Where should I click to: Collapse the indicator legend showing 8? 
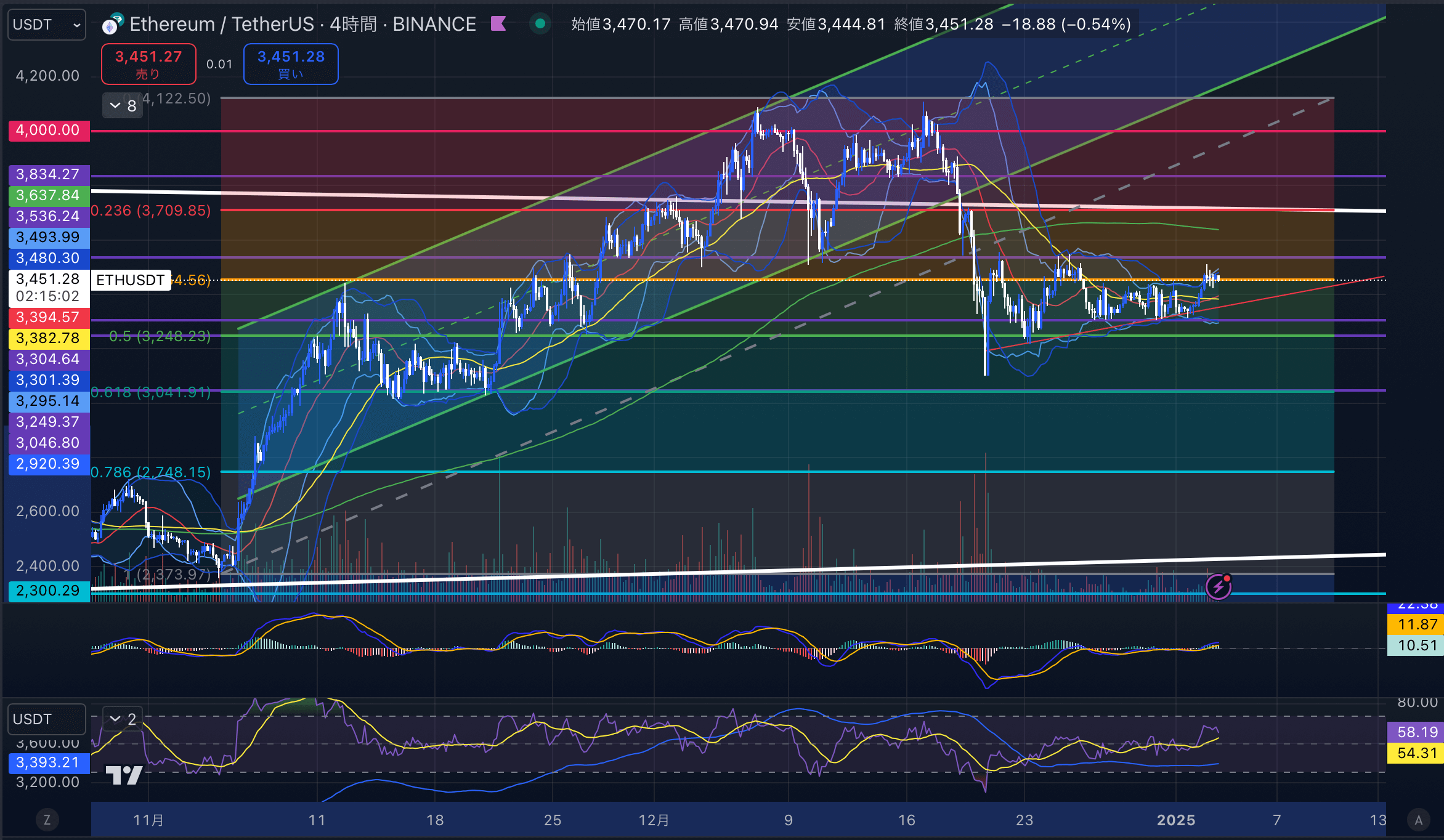point(123,106)
